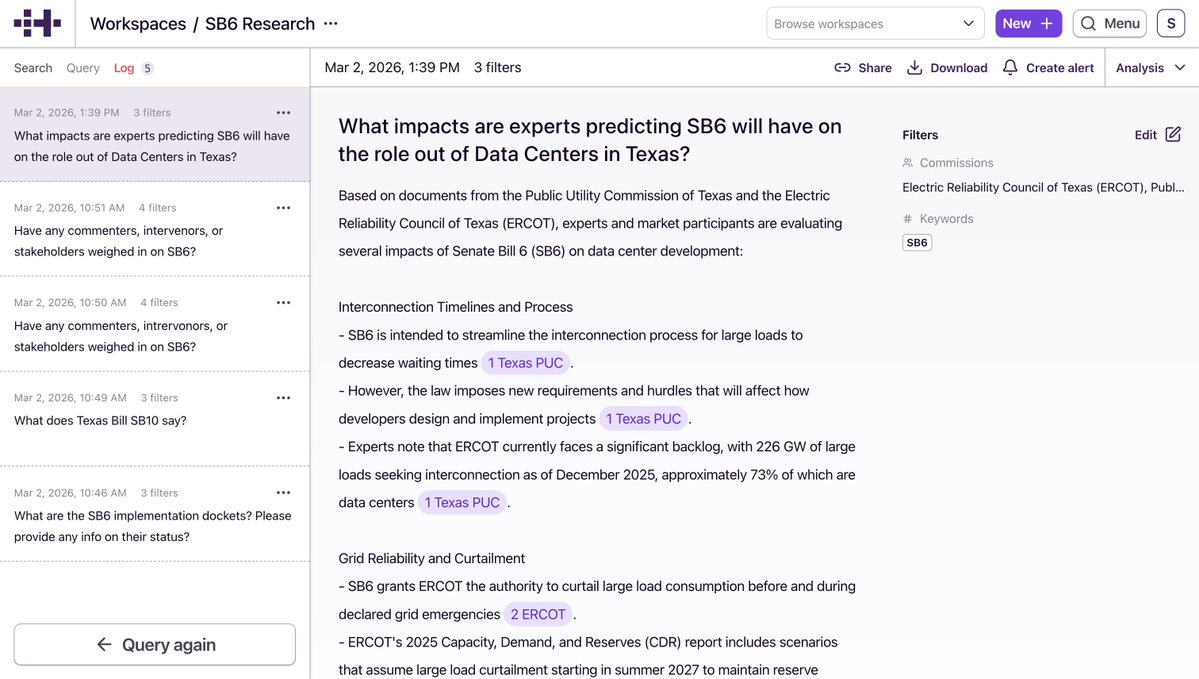Select the 'What does Texas Bill SB10 say?' entry

click(x=154, y=419)
